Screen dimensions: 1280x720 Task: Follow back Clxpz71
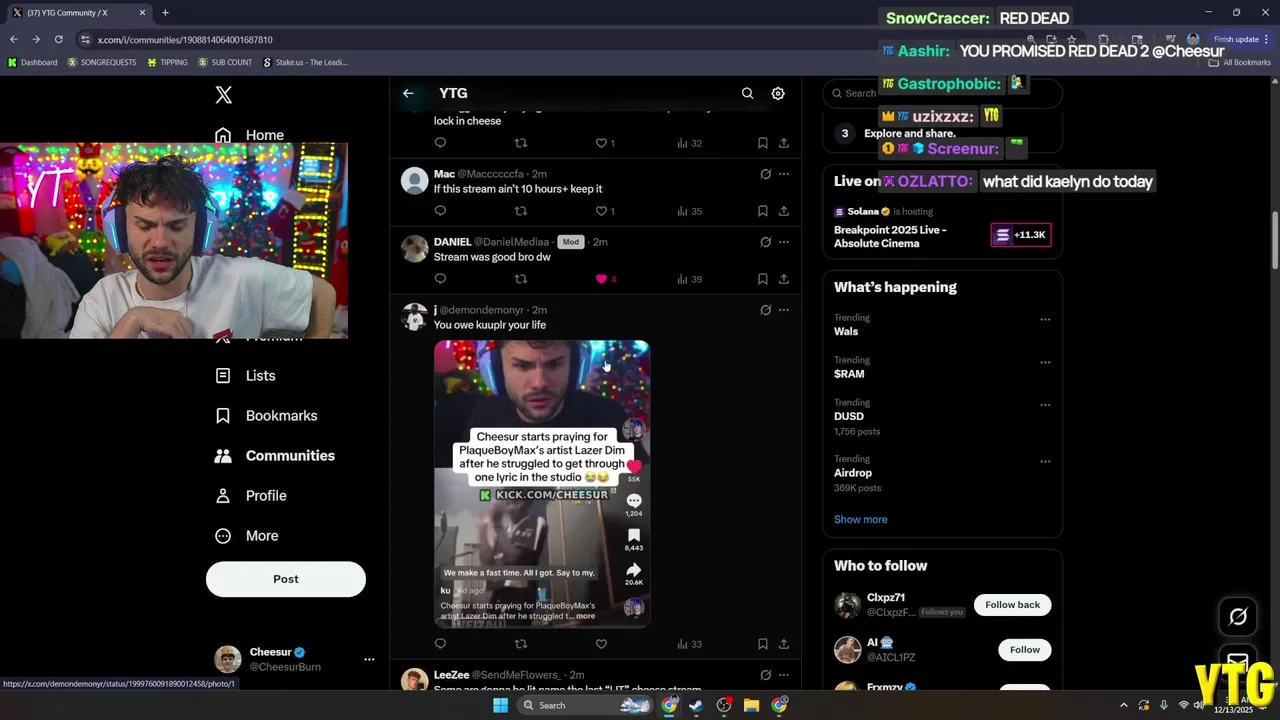click(x=1012, y=605)
